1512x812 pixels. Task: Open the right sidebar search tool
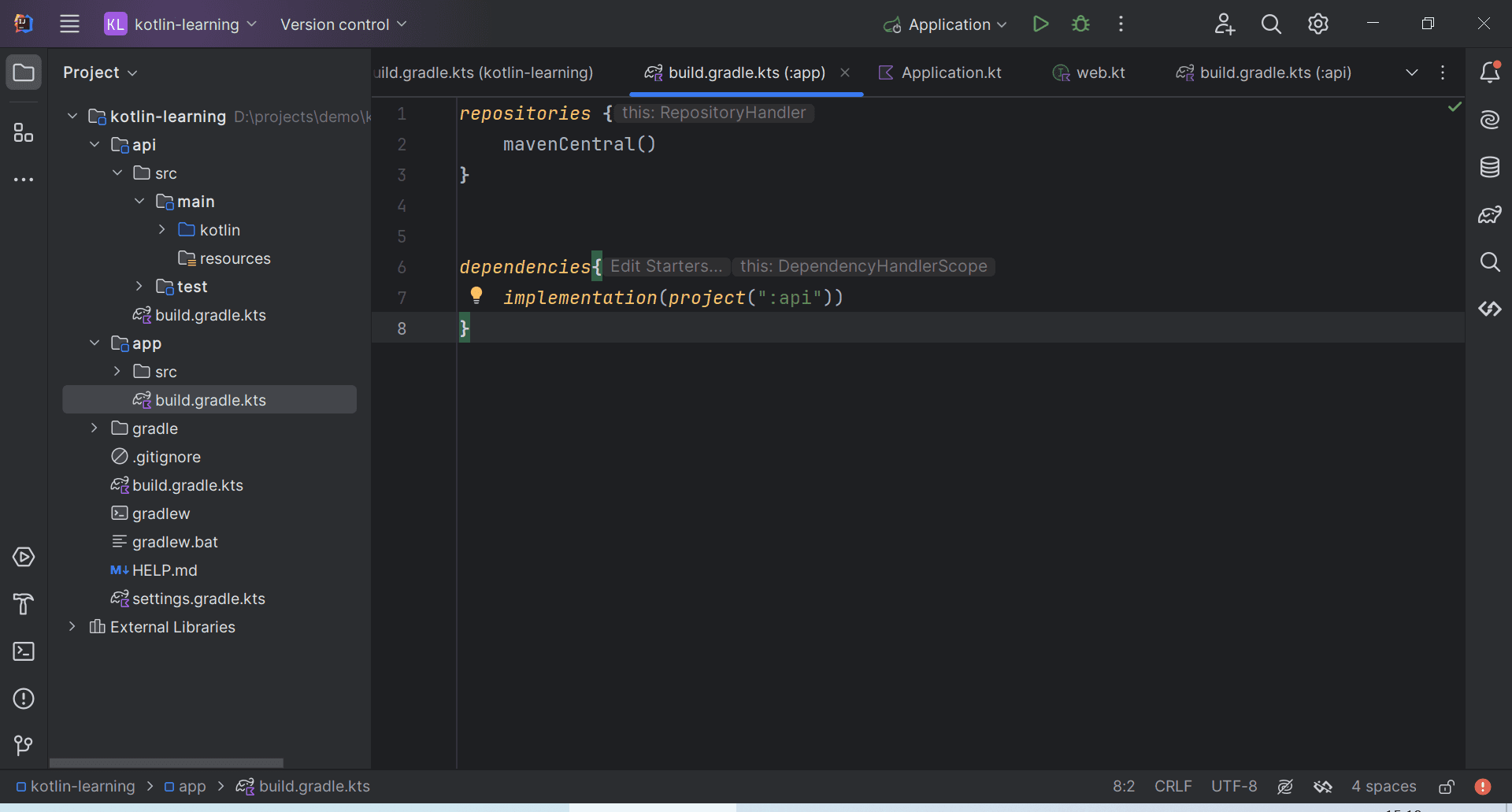[1489, 261]
